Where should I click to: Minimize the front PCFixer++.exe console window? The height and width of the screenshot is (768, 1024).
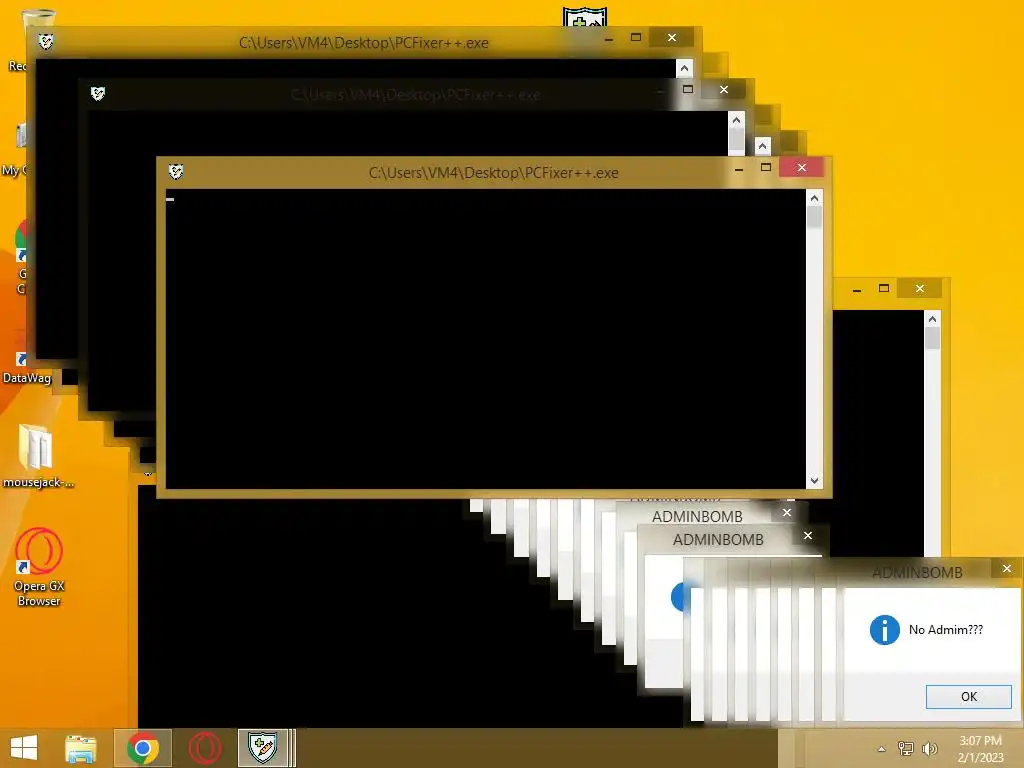pos(739,168)
